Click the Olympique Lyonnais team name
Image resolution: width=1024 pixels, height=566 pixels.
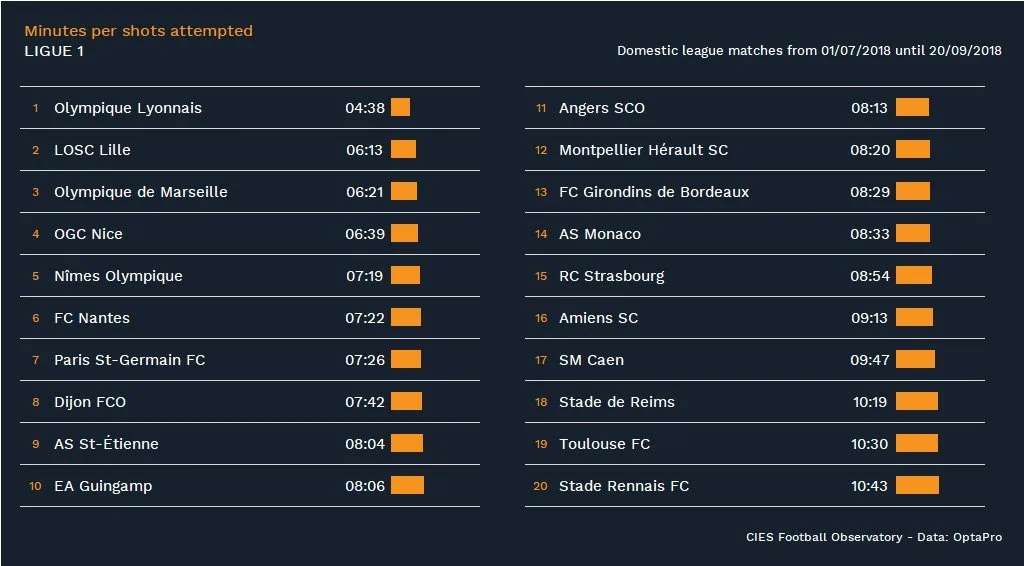pyautogui.click(x=127, y=108)
